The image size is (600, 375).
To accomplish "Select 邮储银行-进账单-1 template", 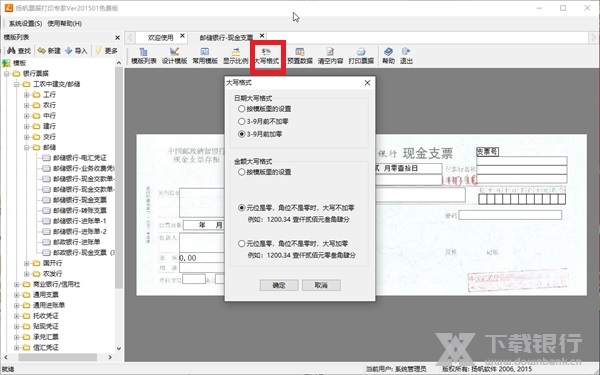I will point(80,221).
